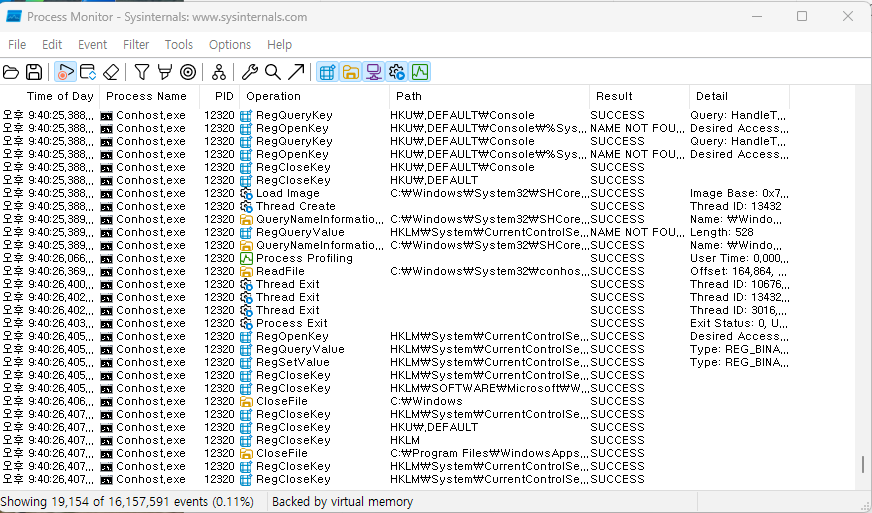The width and height of the screenshot is (872, 513).
Task: Clear the event display with eraser icon
Action: click(111, 72)
